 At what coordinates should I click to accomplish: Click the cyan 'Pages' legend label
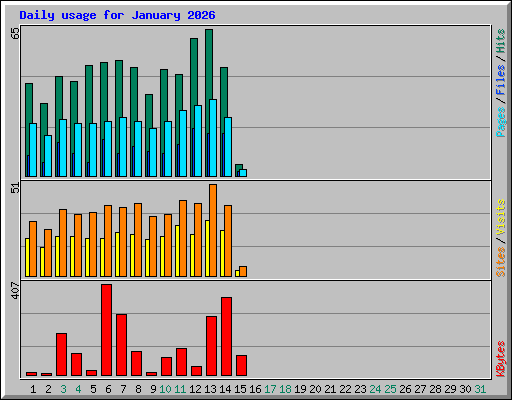(x=500, y=122)
